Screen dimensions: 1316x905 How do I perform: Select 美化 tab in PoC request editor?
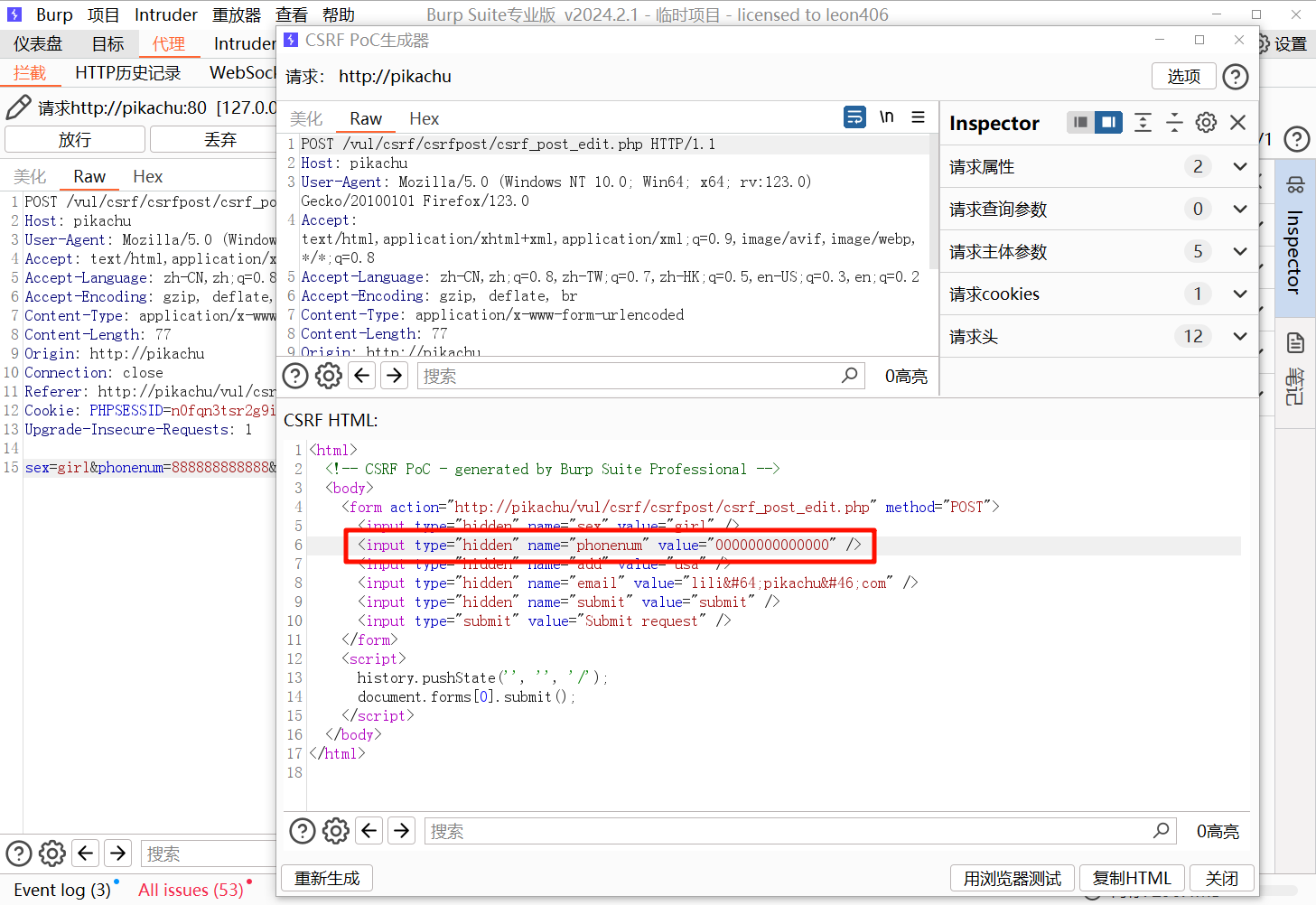pos(306,119)
